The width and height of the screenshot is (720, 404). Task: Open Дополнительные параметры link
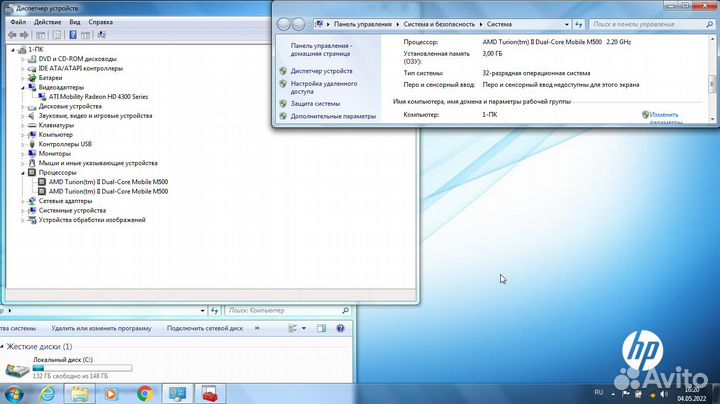(x=333, y=117)
